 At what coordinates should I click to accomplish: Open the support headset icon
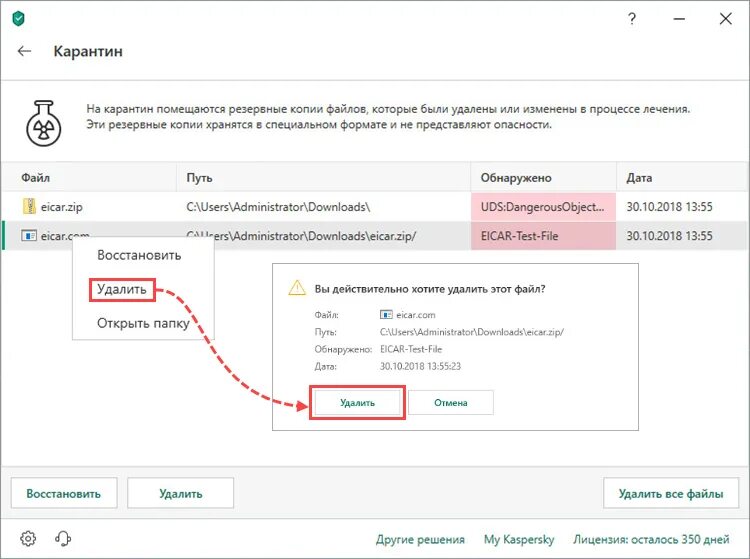tap(63, 539)
